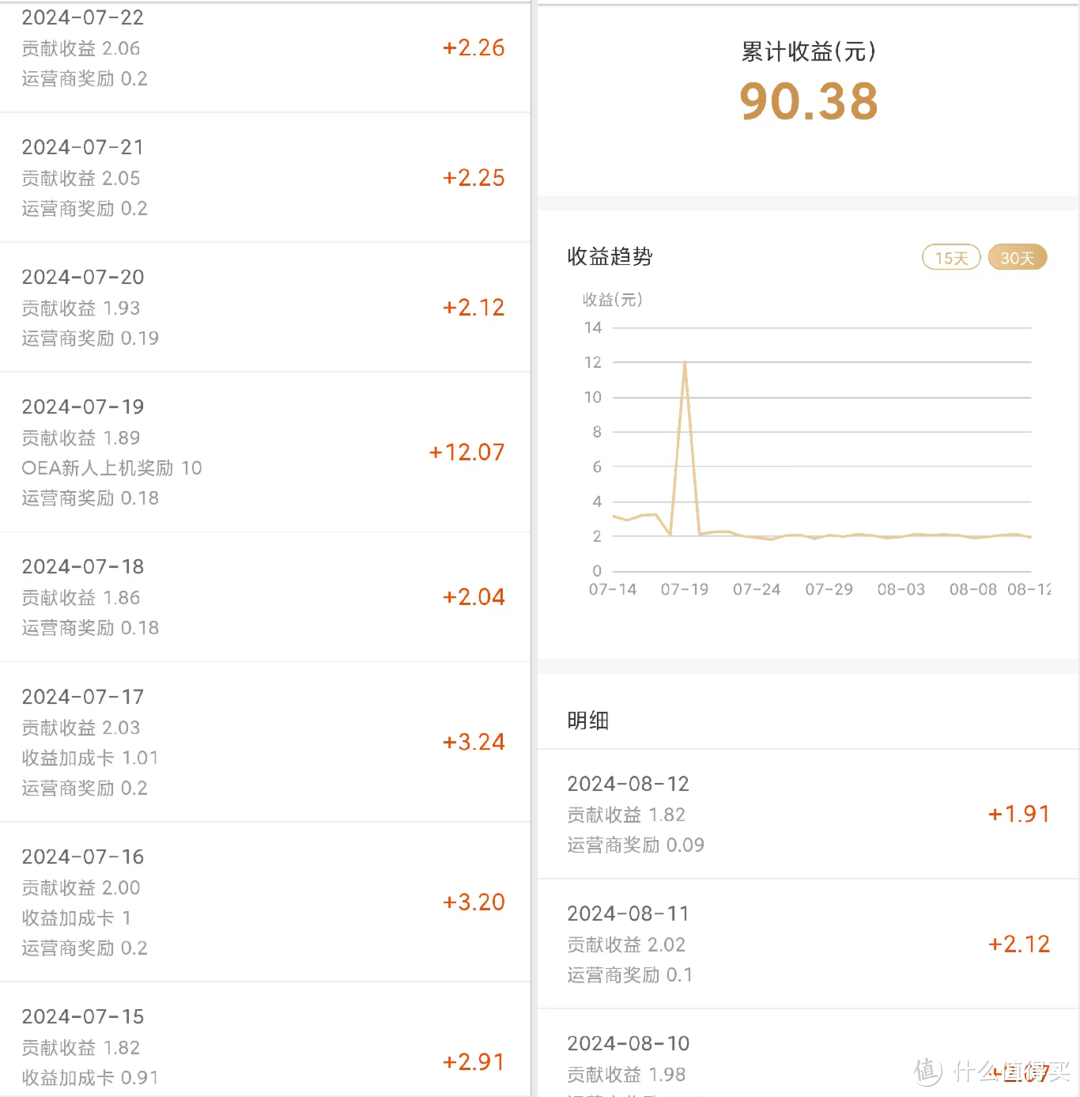Click the 07-19 spike on trend chart
Image resolution: width=1080 pixels, height=1097 pixels.
(x=685, y=362)
